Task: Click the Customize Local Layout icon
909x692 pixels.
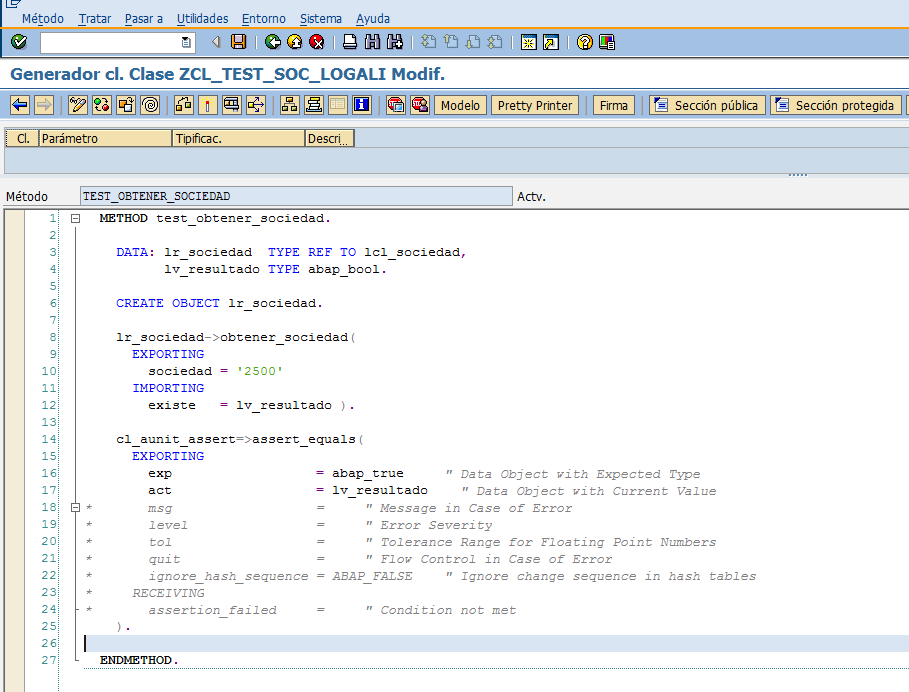Action: (607, 42)
